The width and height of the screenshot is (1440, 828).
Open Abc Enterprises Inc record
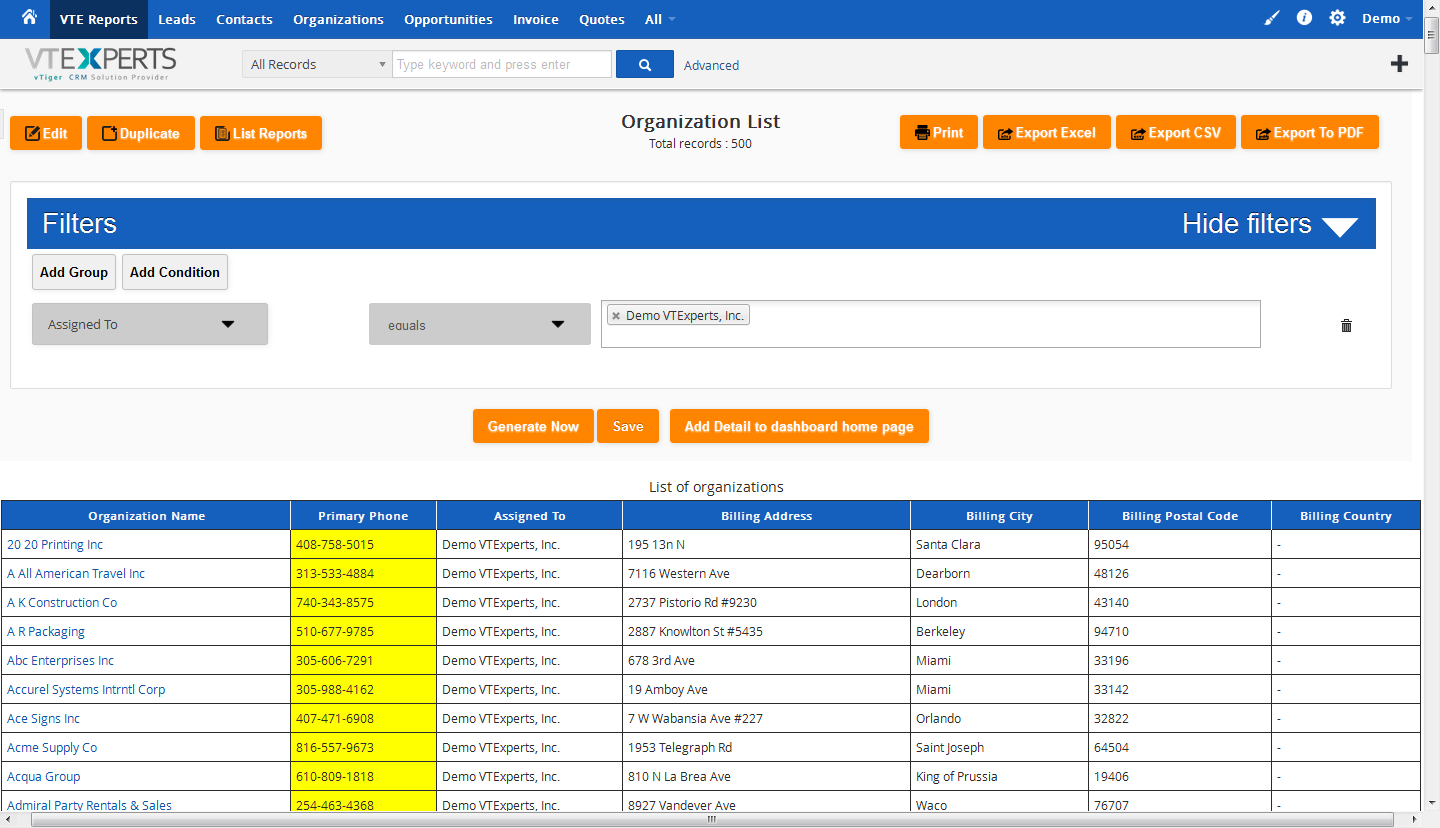coord(61,661)
